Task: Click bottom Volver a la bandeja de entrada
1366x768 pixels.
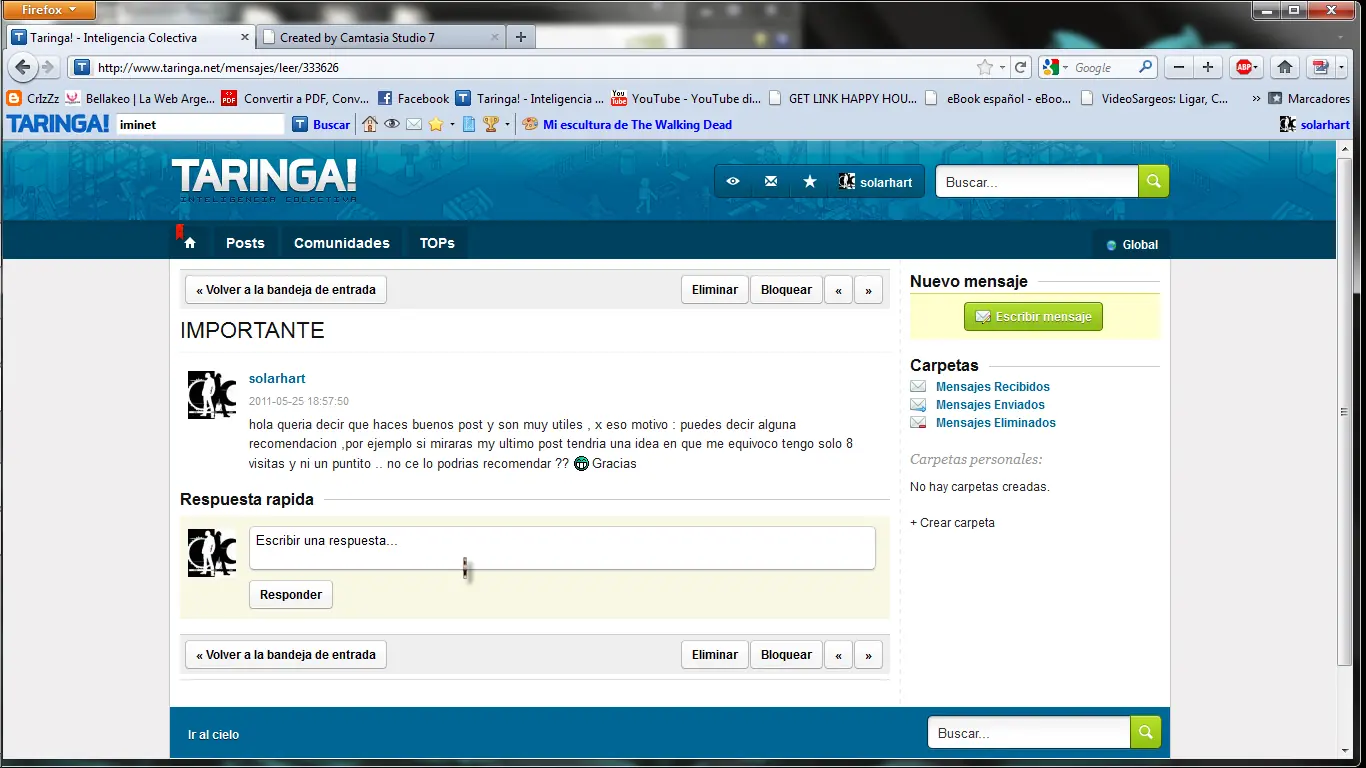Action: 286,654
